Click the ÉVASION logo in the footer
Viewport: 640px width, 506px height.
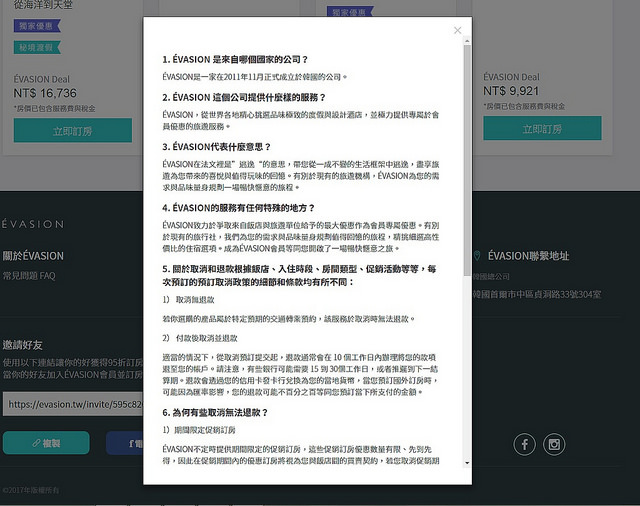coord(33,224)
